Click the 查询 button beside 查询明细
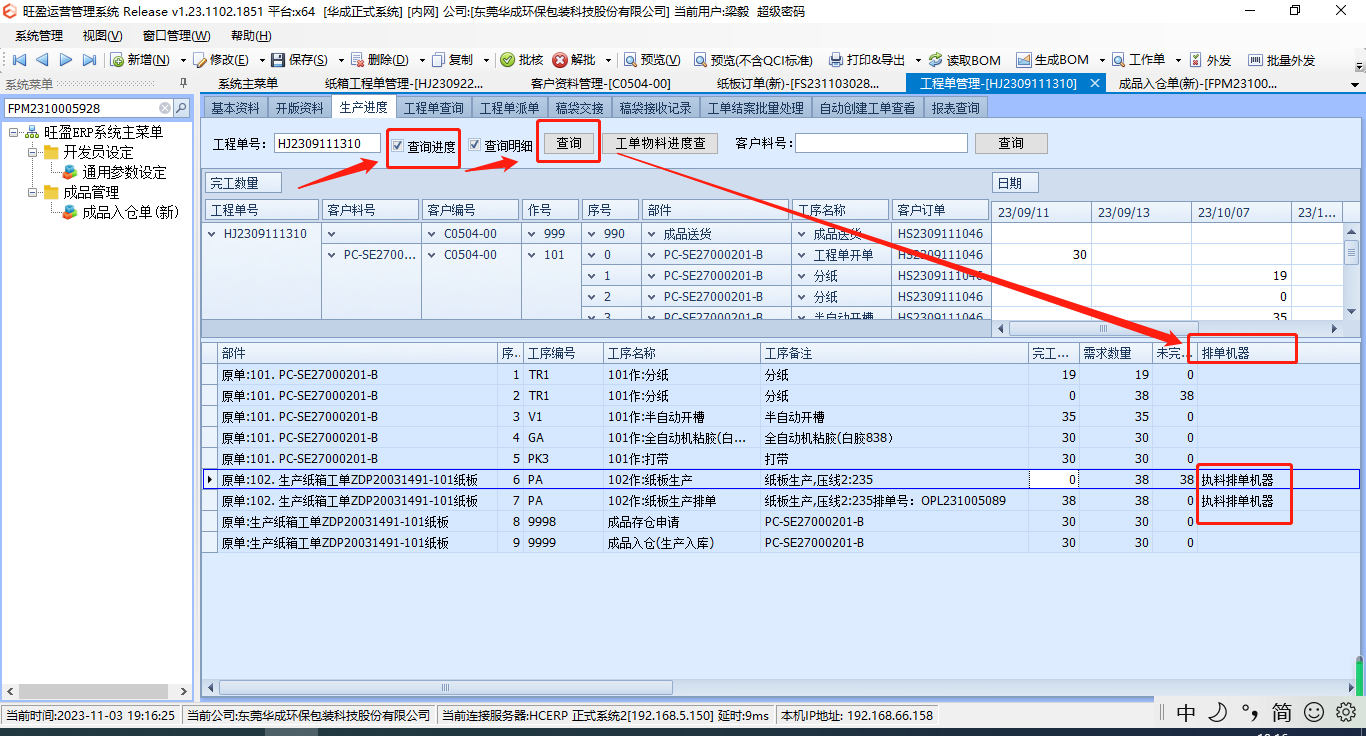Image resolution: width=1366 pixels, height=736 pixels. [569, 144]
